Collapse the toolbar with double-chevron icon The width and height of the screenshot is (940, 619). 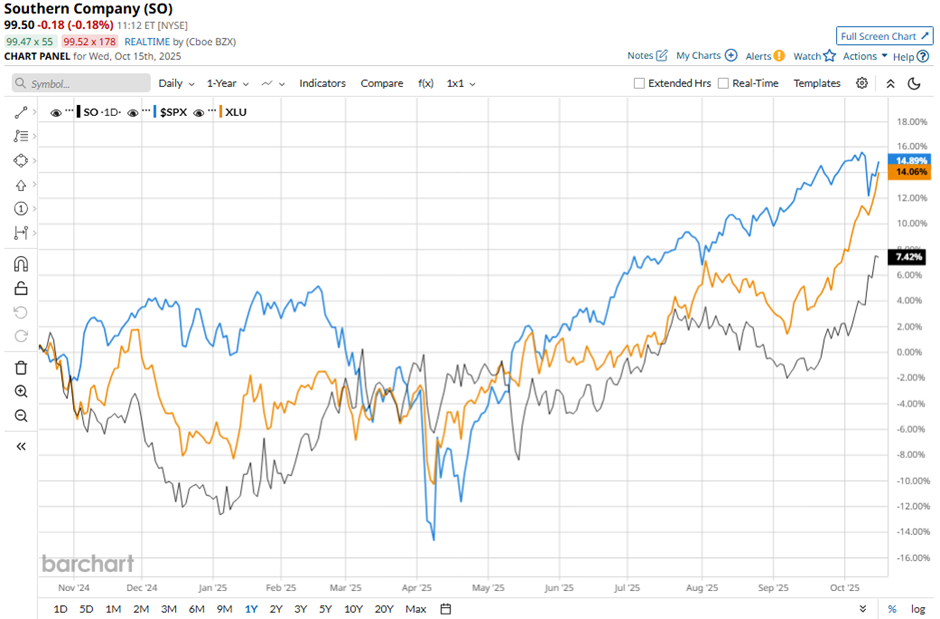pos(890,84)
